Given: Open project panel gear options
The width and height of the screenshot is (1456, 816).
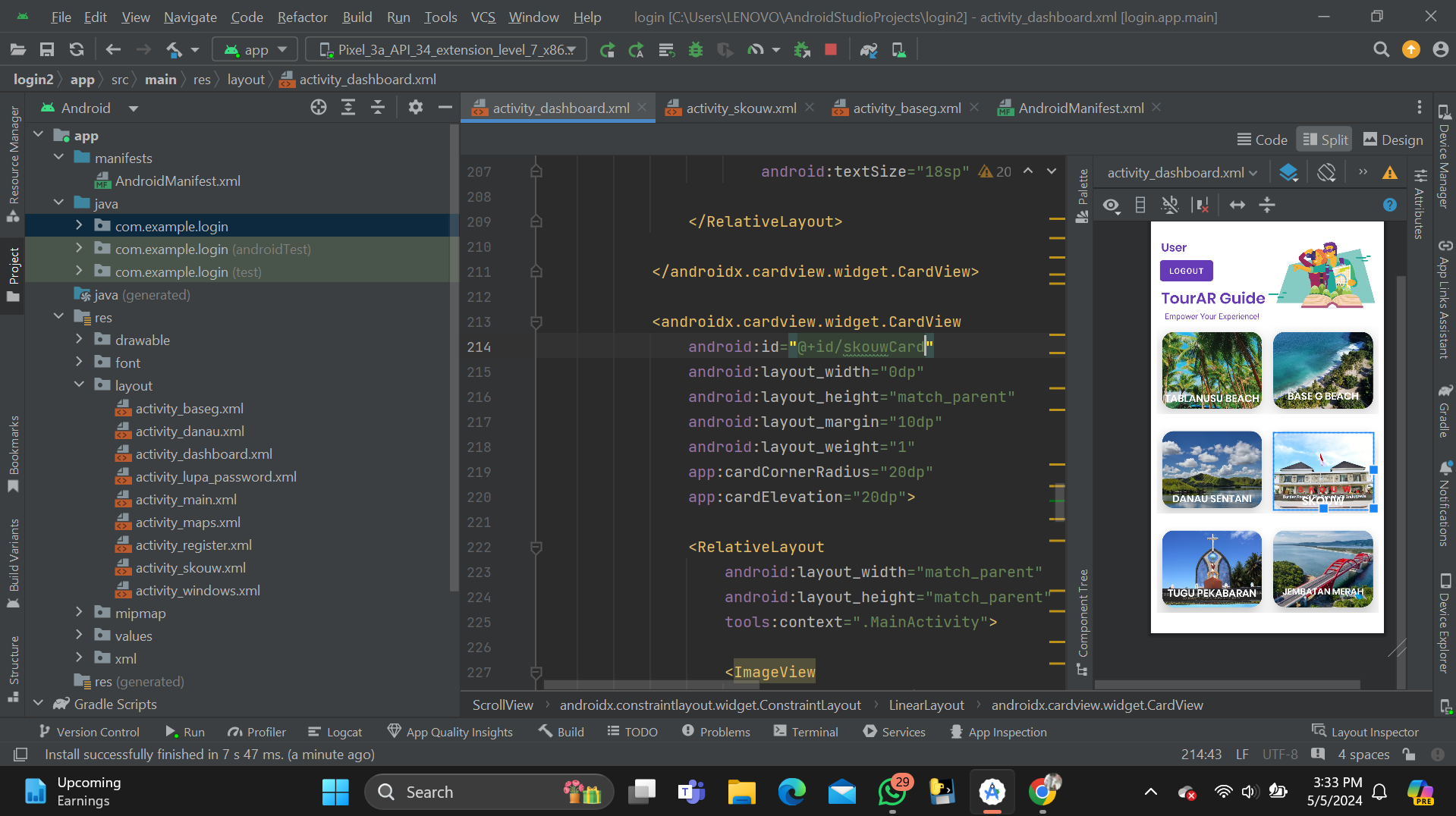Looking at the screenshot, I should (415, 108).
